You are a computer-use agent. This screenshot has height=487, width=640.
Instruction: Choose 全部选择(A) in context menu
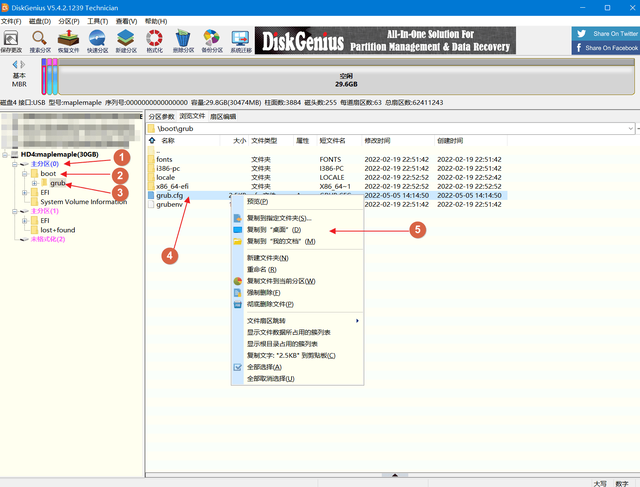[x=297, y=367]
